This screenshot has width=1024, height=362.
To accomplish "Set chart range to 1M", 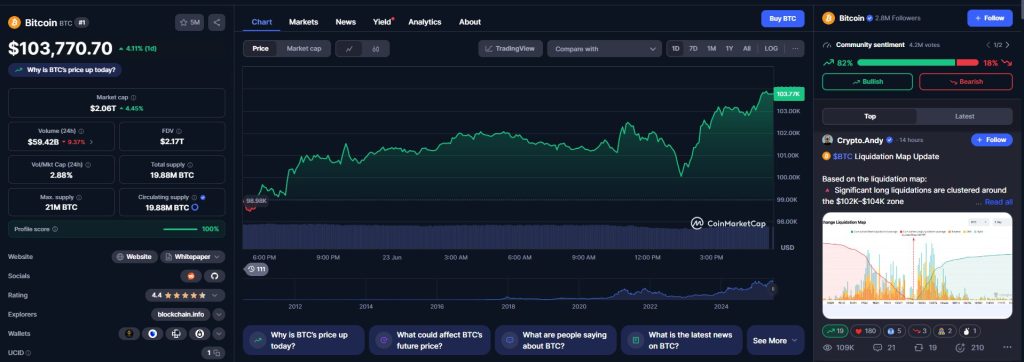I will pos(711,48).
